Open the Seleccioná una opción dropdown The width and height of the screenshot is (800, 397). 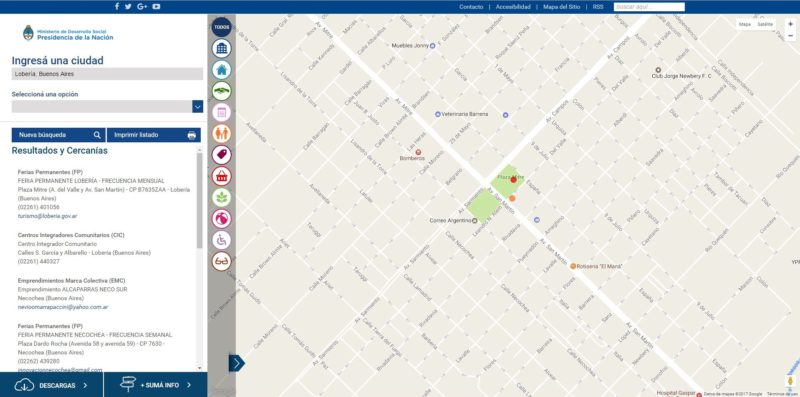point(107,106)
